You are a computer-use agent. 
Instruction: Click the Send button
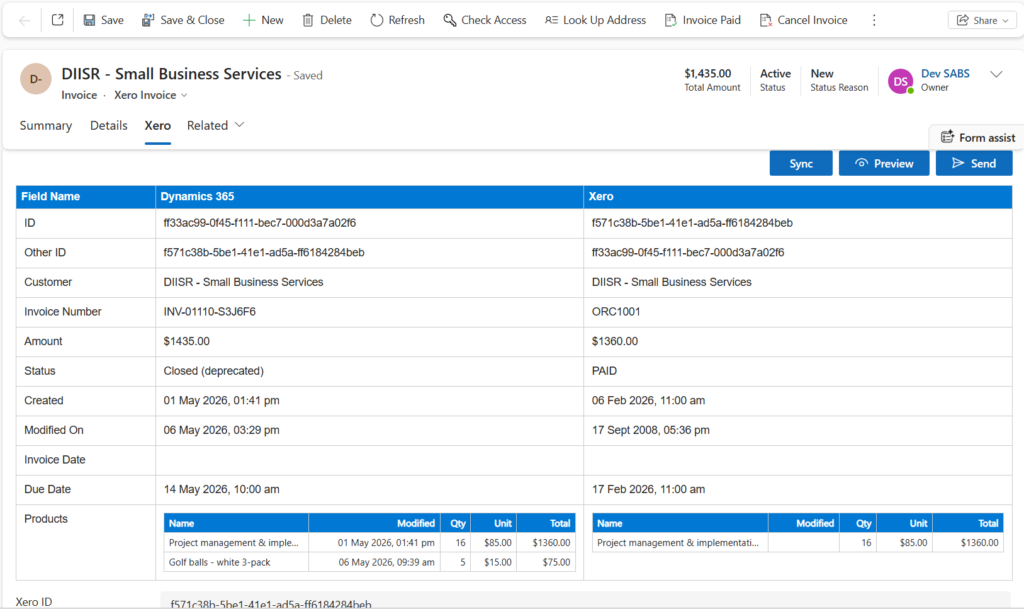974,163
